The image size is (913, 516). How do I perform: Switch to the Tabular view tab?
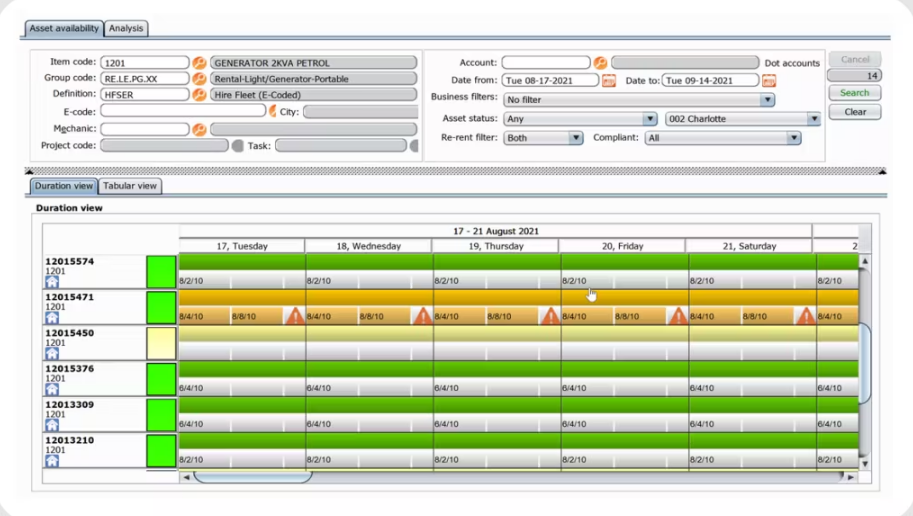click(x=130, y=186)
